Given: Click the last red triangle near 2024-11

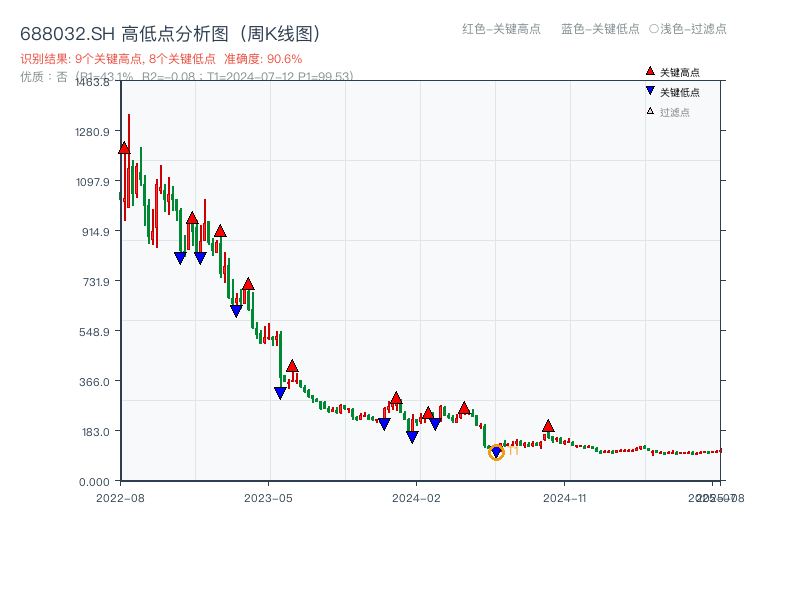Looking at the screenshot, I should 547,424.
